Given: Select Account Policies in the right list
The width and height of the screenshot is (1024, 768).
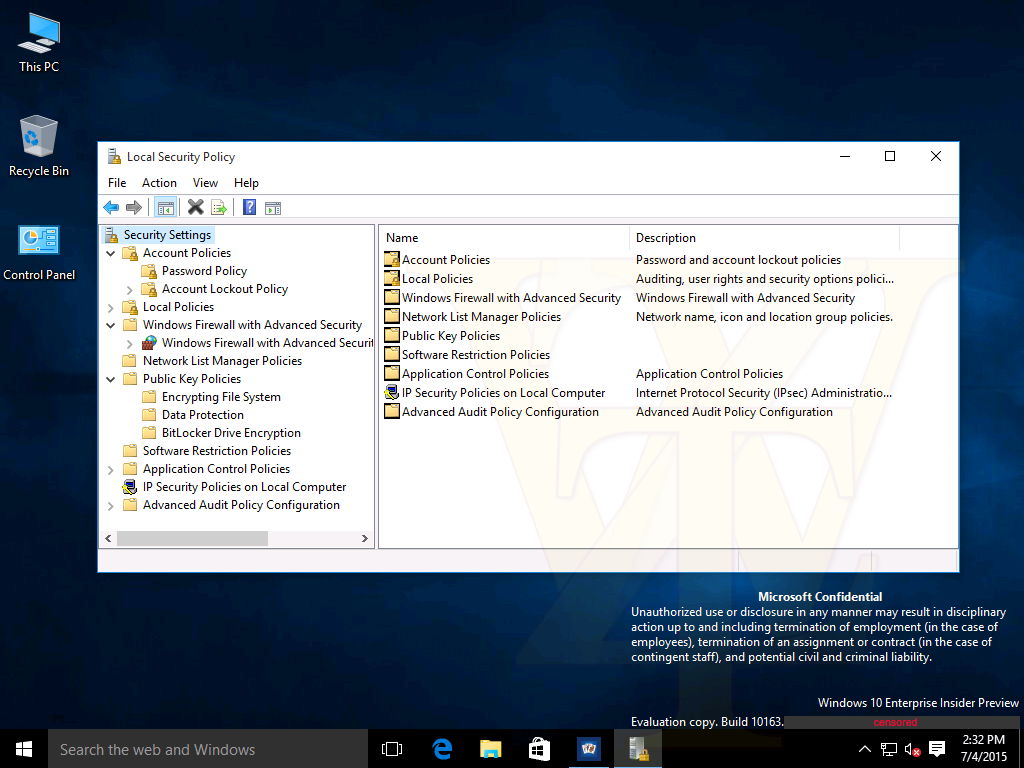Looking at the screenshot, I should pyautogui.click(x=446, y=260).
